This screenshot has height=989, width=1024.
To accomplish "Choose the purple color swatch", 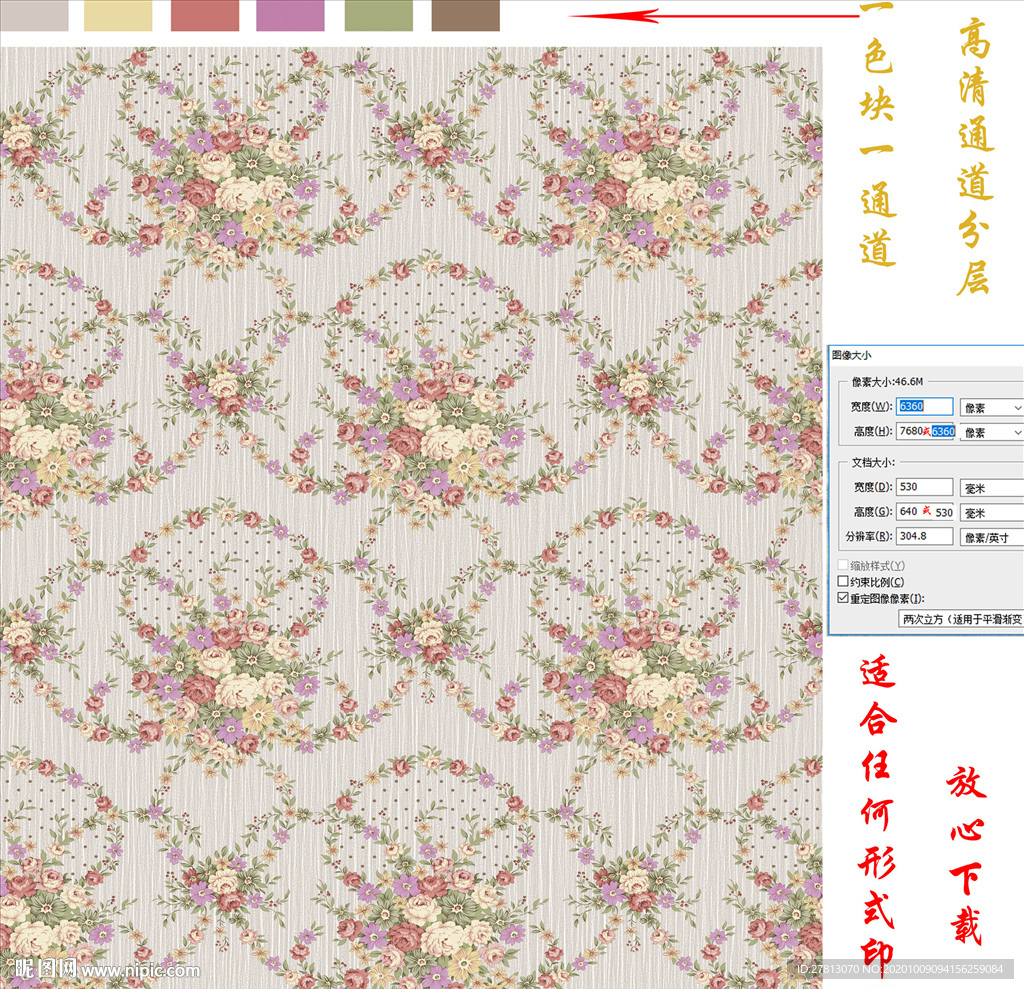I will (291, 15).
